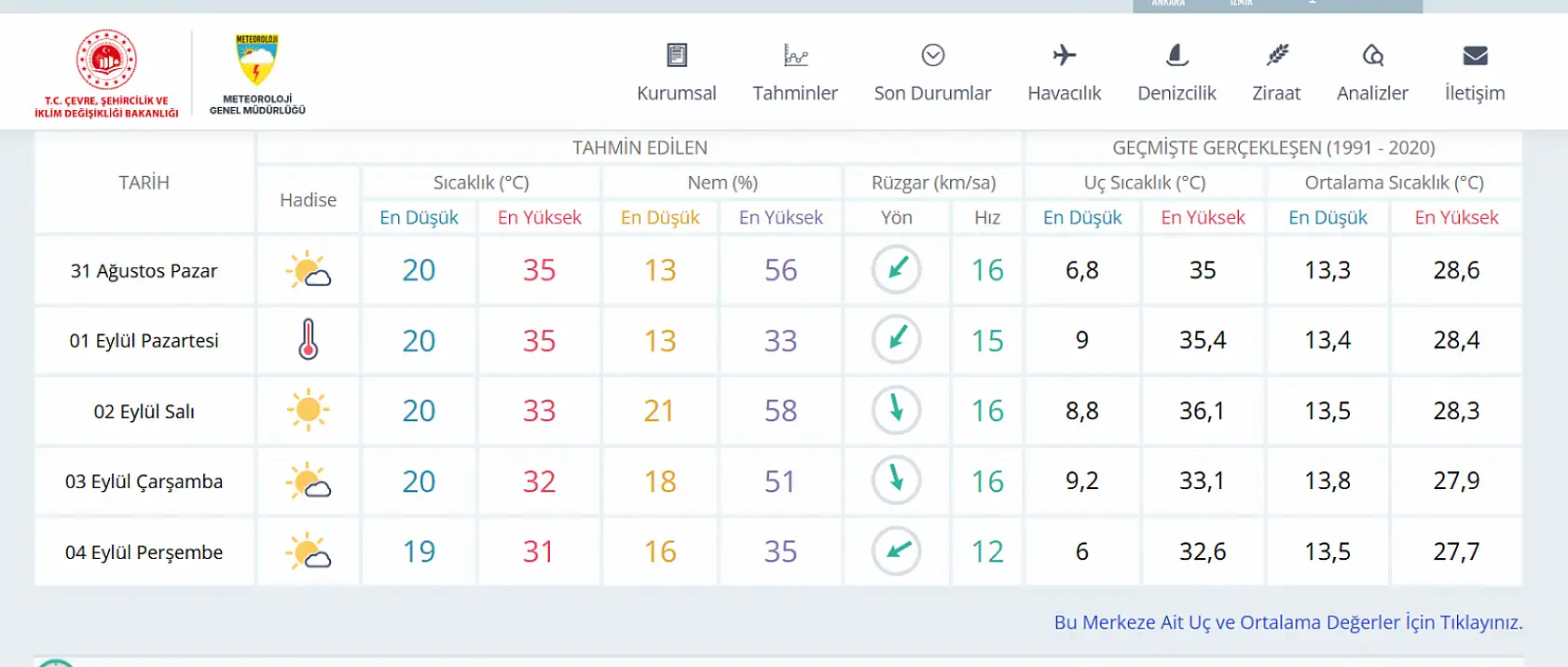Click the humidity value 56 for 31 Ağustos
Image resolution: width=1568 pixels, height=667 pixels.
coord(780,270)
